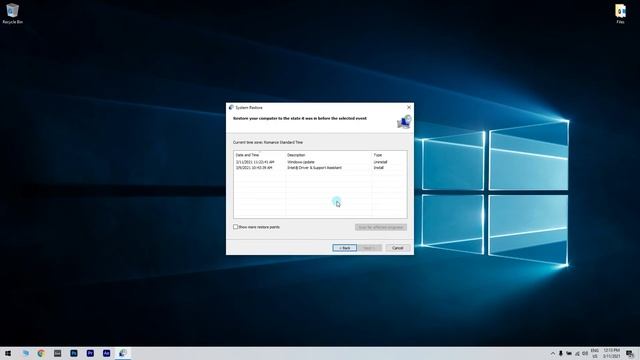Click the Back button in System Restore
This screenshot has height=360, width=640.
click(344, 248)
